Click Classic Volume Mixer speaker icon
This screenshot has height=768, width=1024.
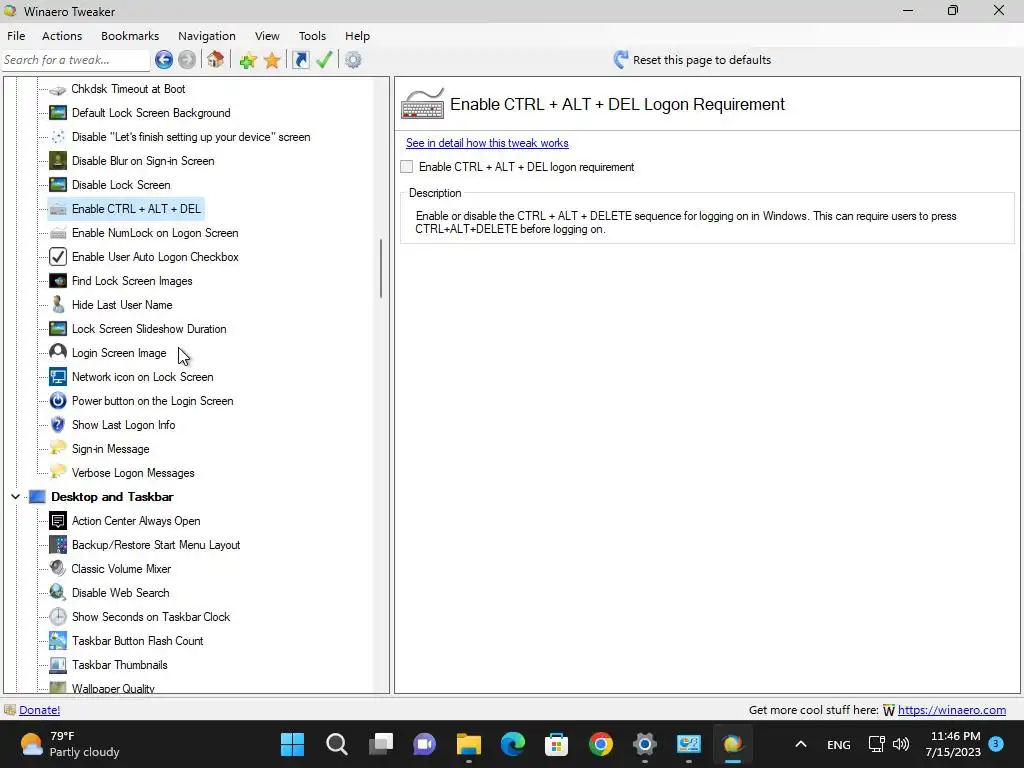point(57,569)
